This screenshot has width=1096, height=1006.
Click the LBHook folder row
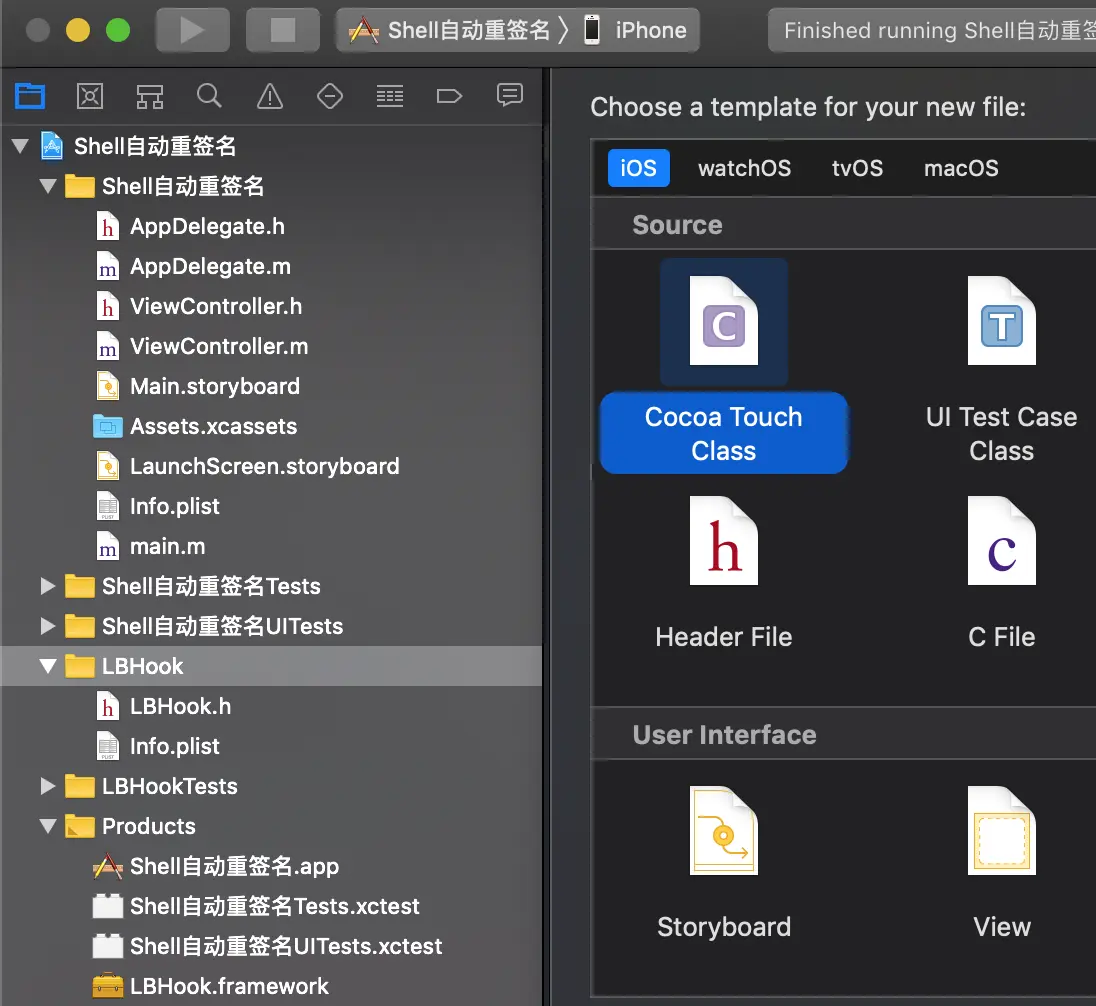pos(271,666)
